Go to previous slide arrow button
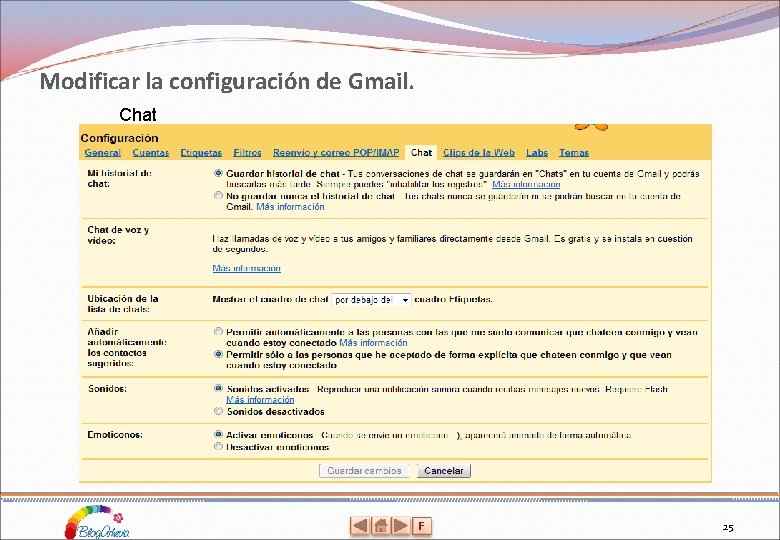Image resolution: width=780 pixels, height=540 pixels. point(360,526)
